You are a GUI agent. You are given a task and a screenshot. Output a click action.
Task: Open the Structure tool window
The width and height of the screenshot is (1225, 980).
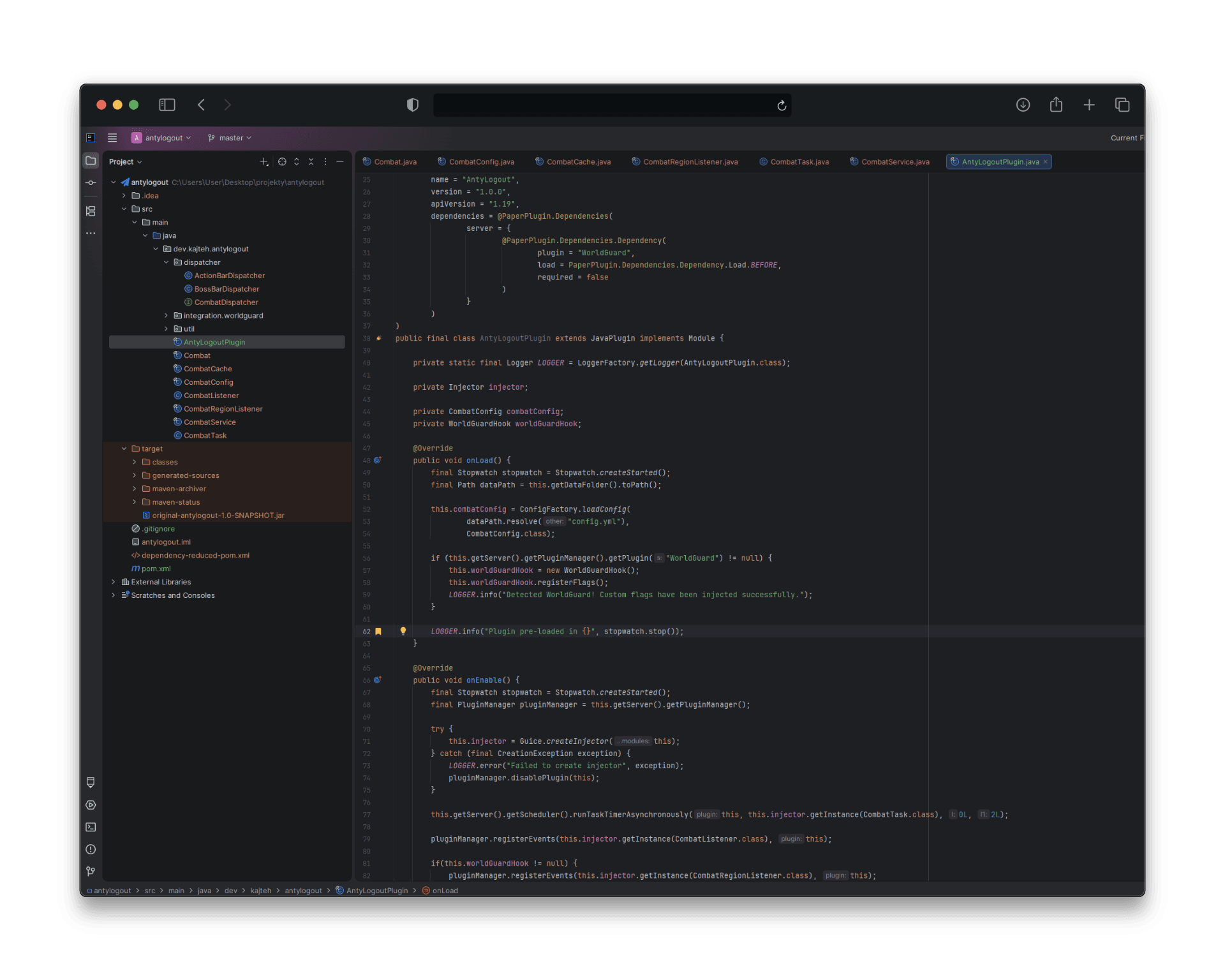[x=91, y=211]
